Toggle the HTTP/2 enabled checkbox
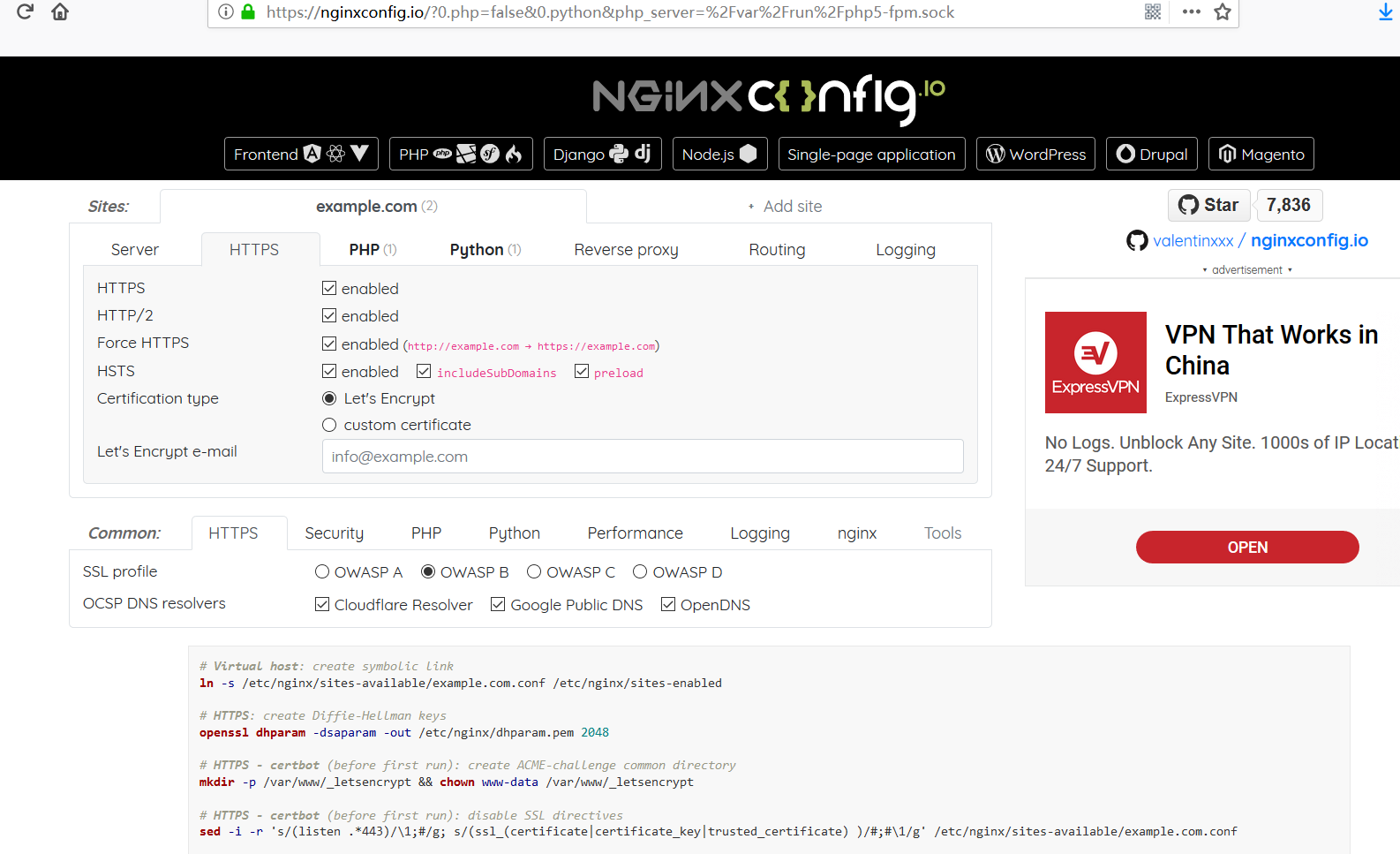This screenshot has width=1400, height=854. click(x=329, y=315)
